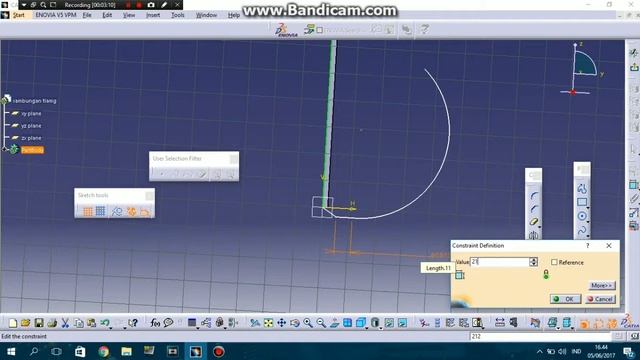Click the Undo arrow icon
Screen dimensions: 640x360
point(104,323)
